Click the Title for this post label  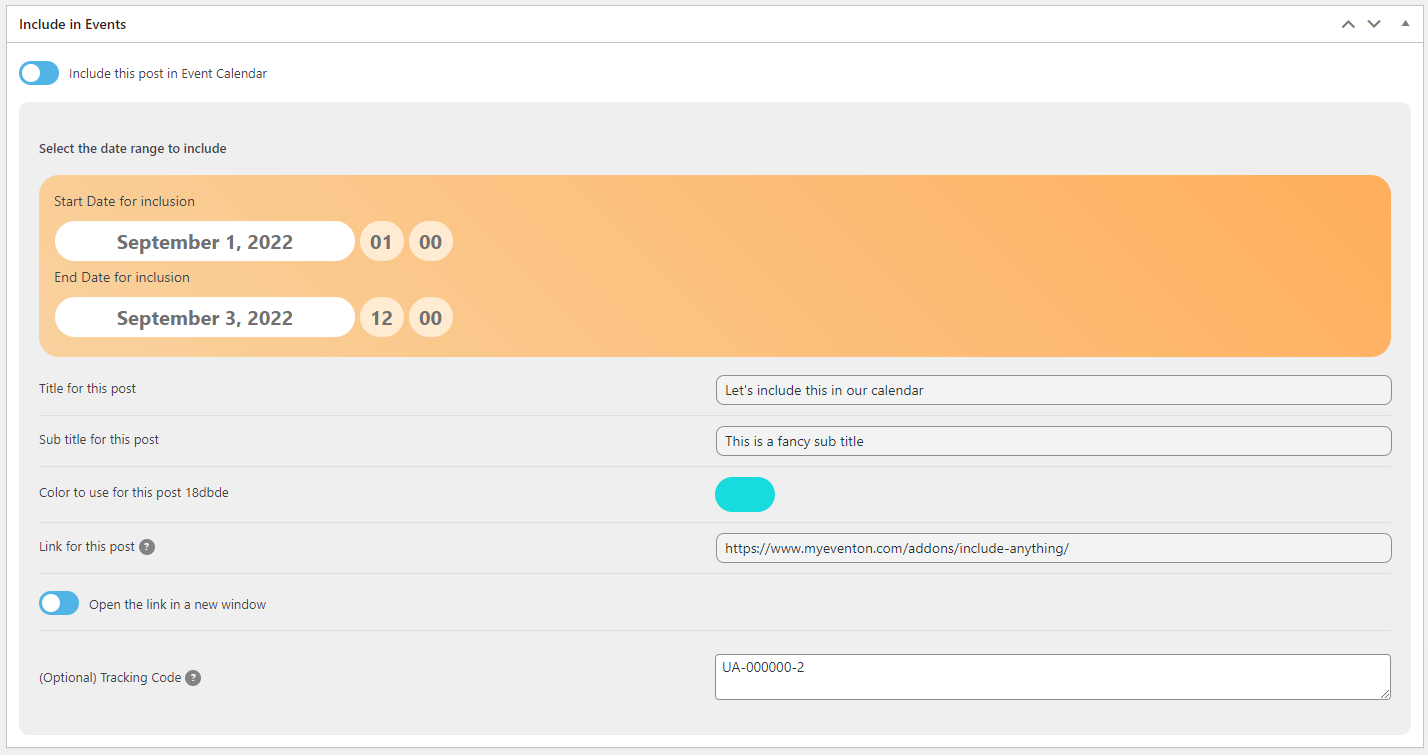[x=88, y=388]
